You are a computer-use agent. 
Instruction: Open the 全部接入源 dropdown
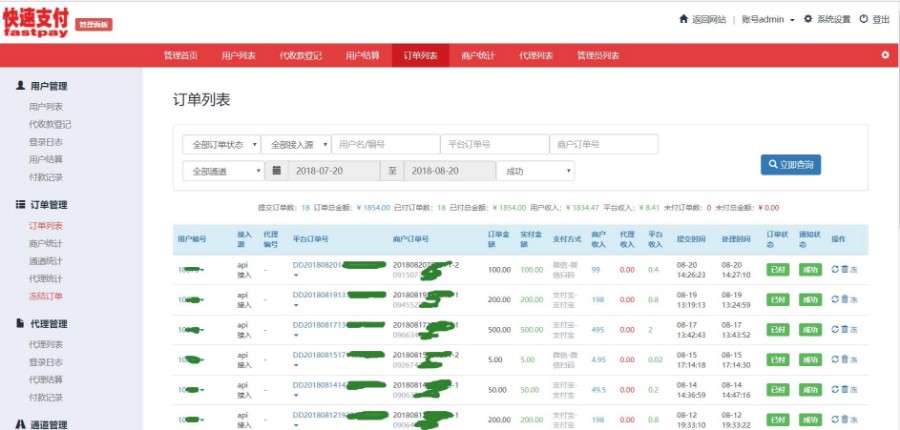point(294,145)
